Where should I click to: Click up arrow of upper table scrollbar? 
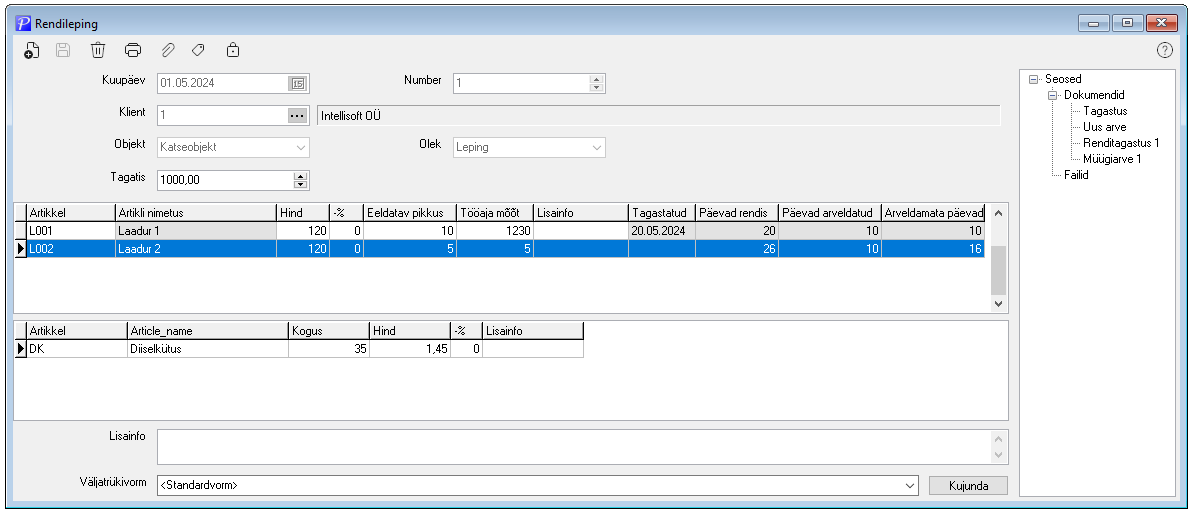point(998,211)
